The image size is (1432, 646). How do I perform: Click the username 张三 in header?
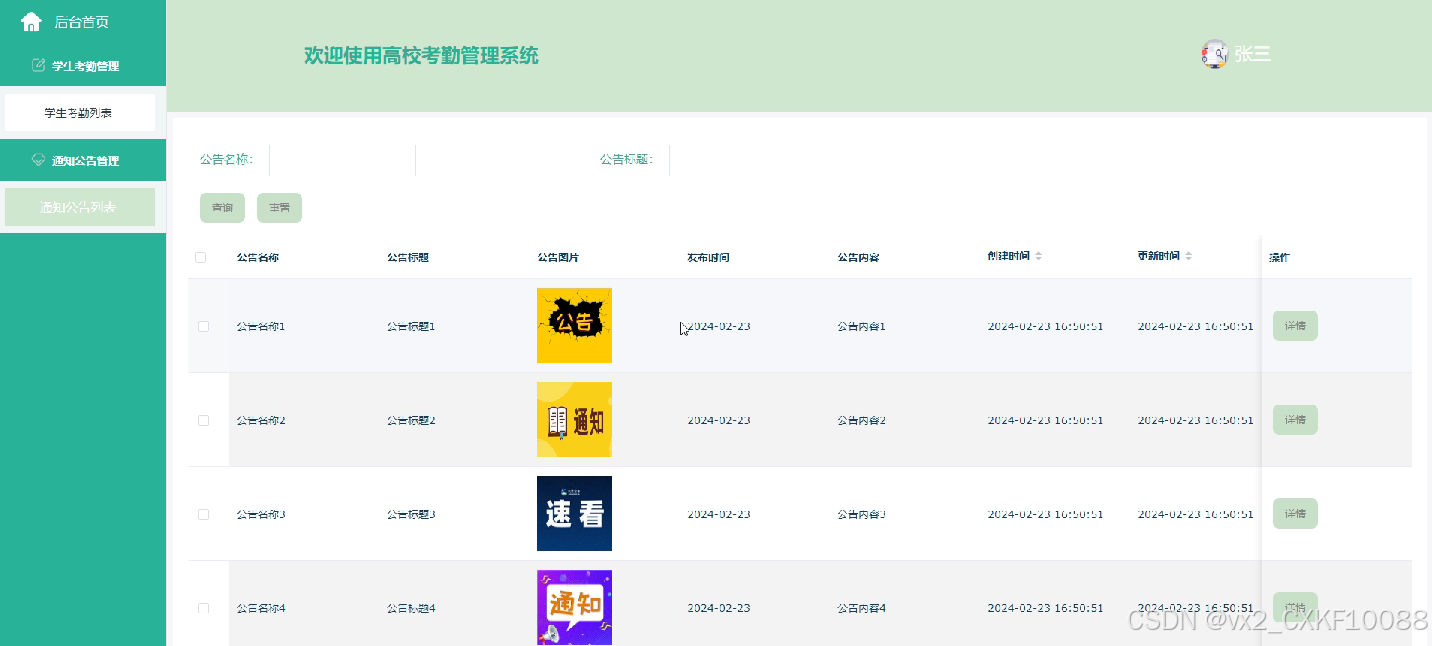click(1252, 54)
